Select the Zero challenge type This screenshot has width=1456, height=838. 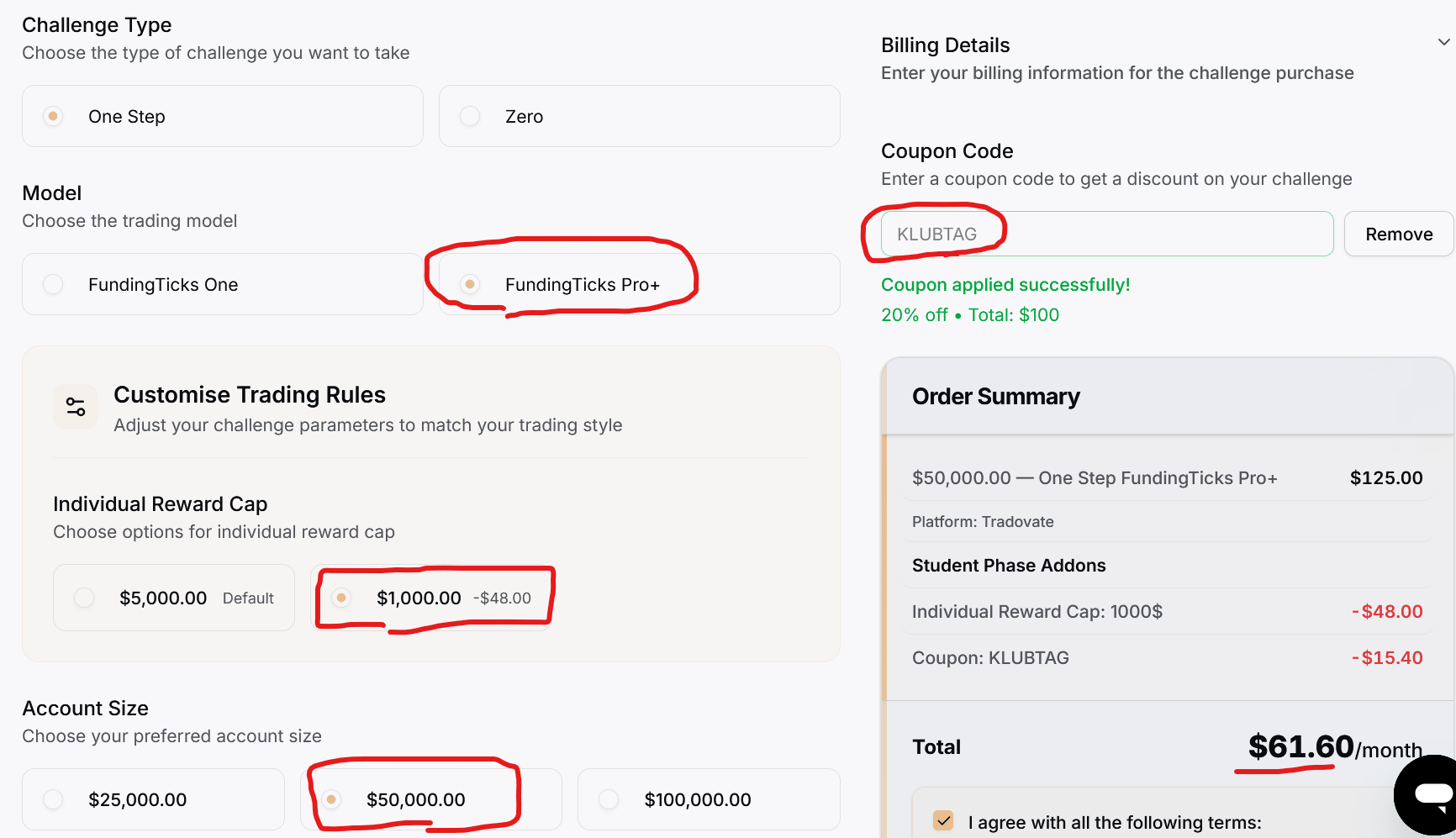(x=471, y=116)
